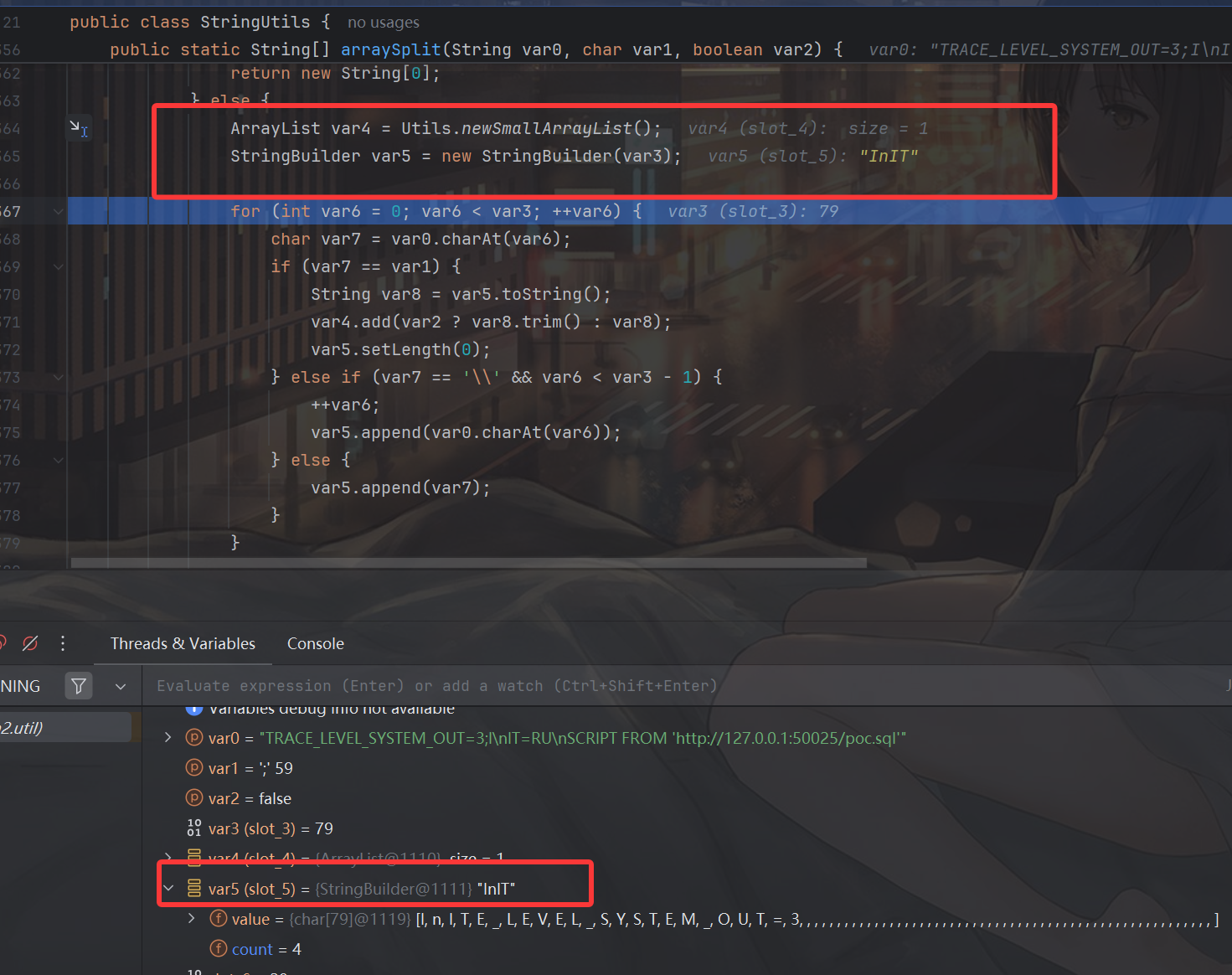Expand the var0 variable node
This screenshot has height=975, width=1232.
click(168, 738)
